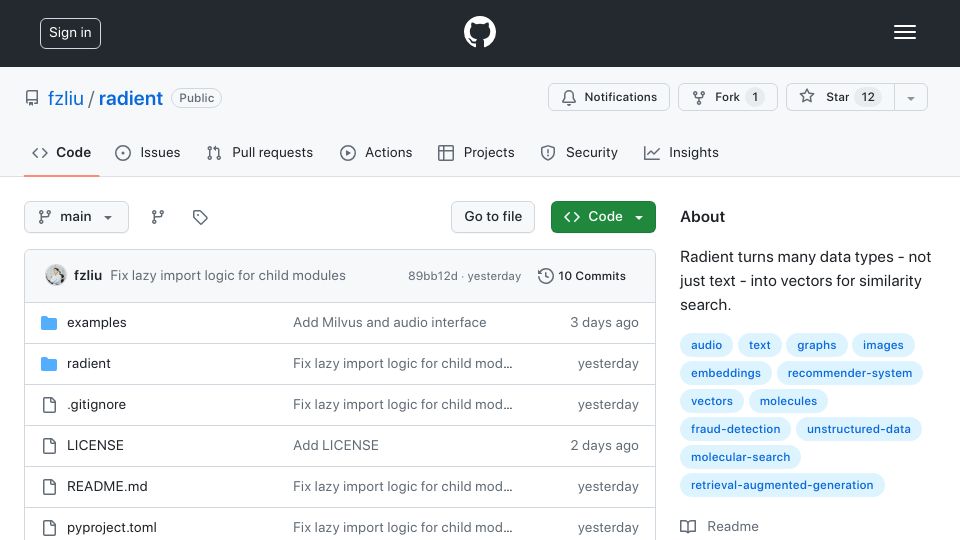
Task: Open the Notifications button
Action: tap(609, 97)
